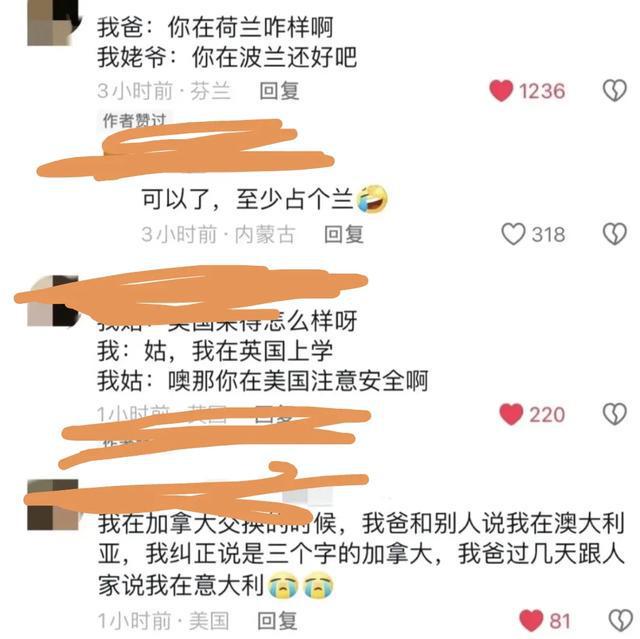Reply to the 芬兰 comment via 回复
The width and height of the screenshot is (640, 639).
pyautogui.click(x=280, y=91)
